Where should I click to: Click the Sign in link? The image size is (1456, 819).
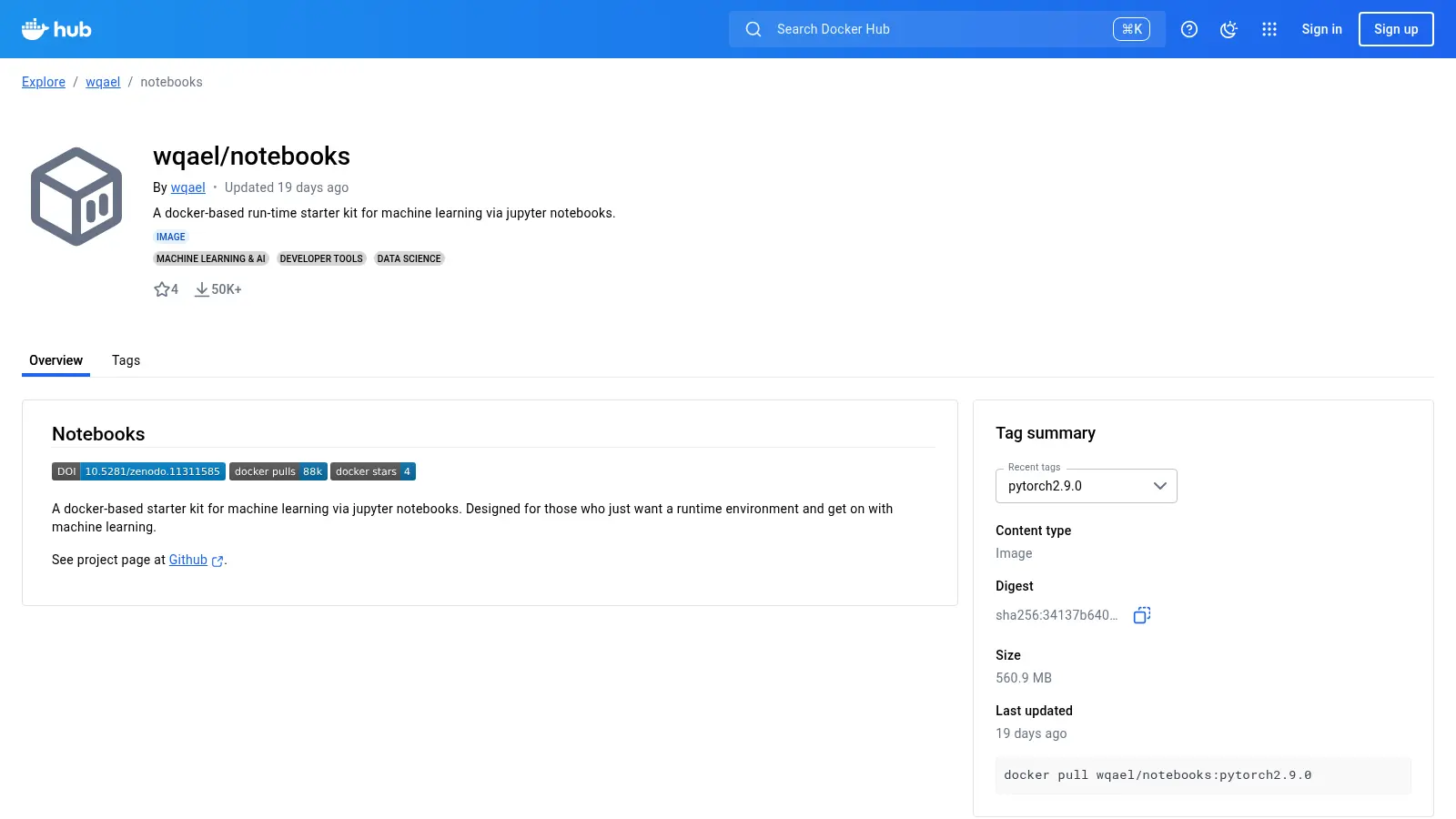click(1321, 29)
